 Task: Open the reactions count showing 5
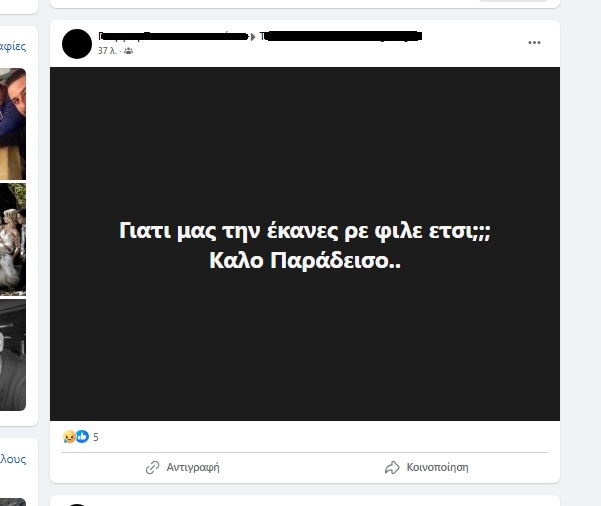[96, 437]
